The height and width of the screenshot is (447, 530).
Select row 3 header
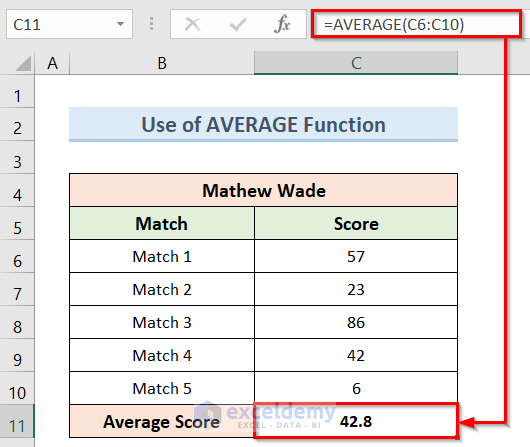(x=17, y=157)
